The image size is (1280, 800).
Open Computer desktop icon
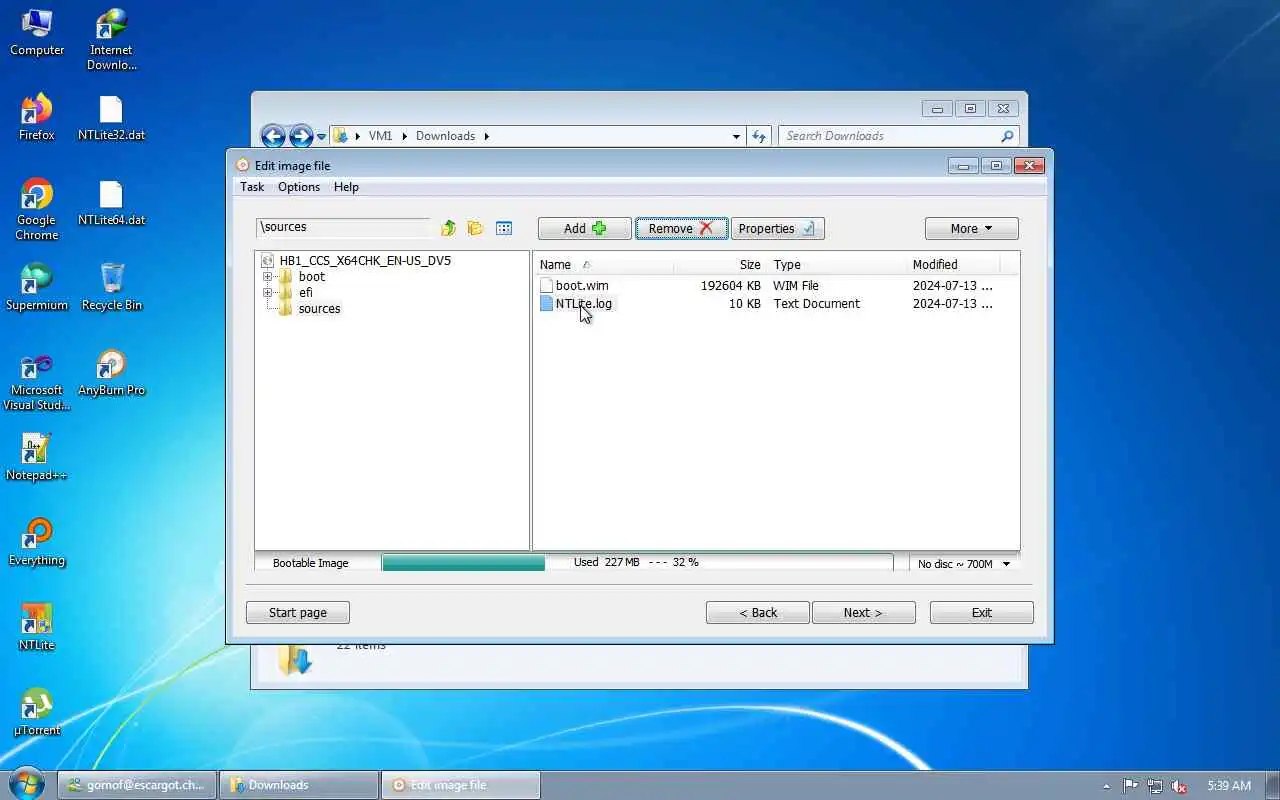coord(37,33)
